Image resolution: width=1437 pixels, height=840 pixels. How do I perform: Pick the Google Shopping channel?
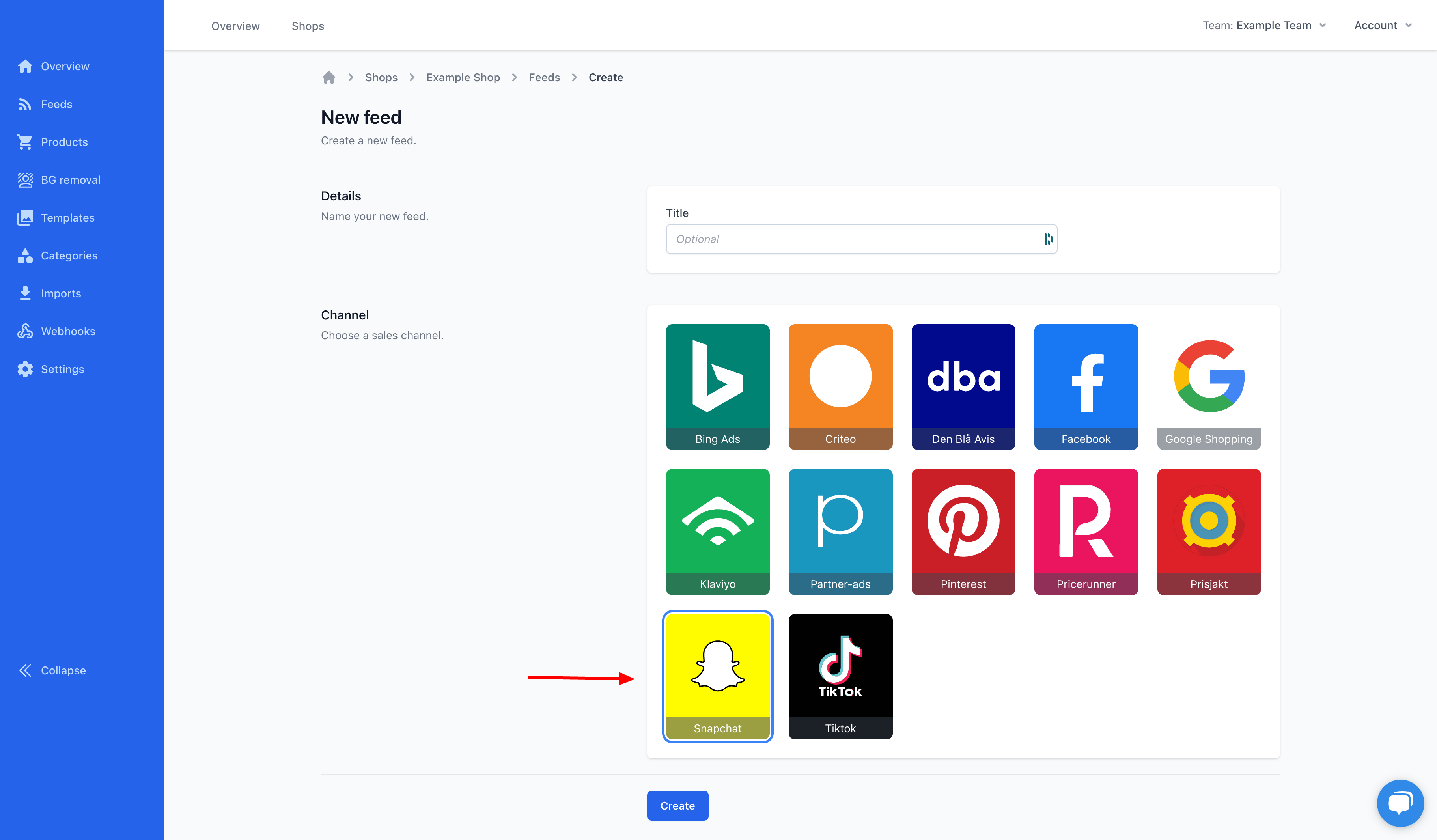(x=1209, y=387)
